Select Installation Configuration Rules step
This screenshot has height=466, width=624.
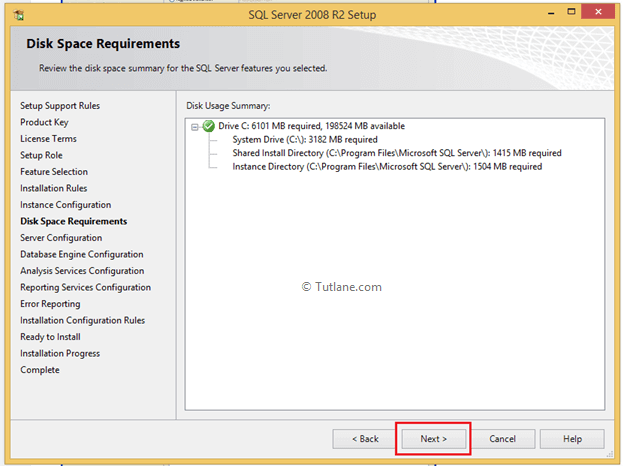83,320
